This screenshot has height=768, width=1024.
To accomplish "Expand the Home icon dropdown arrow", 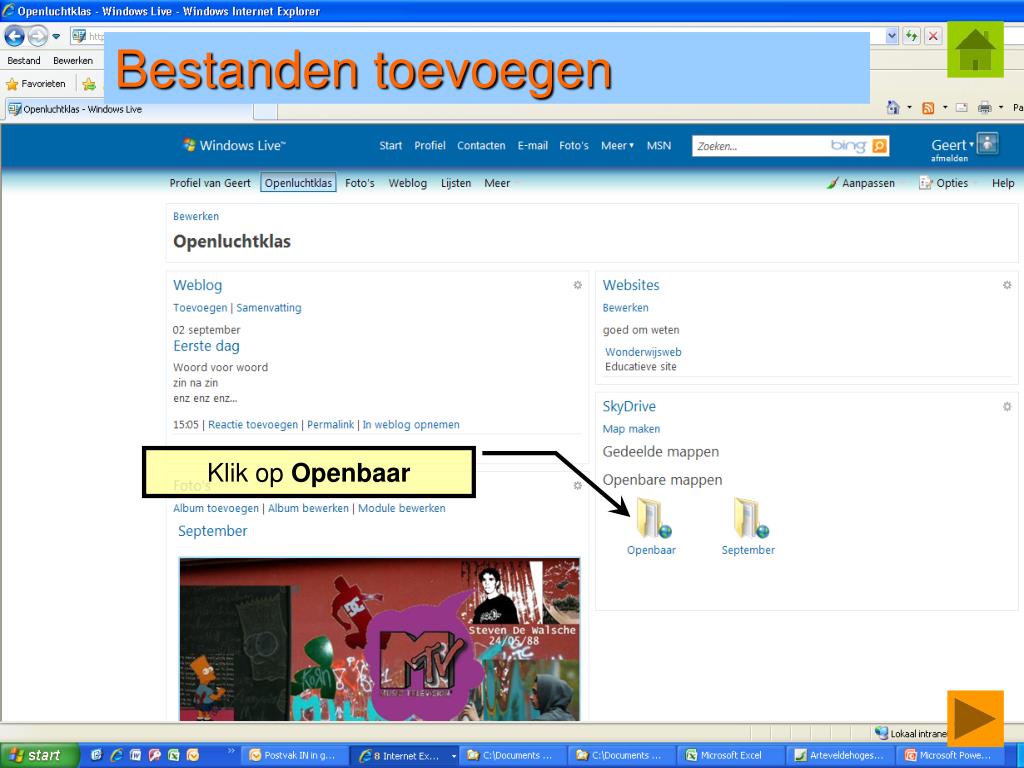I will 909,108.
